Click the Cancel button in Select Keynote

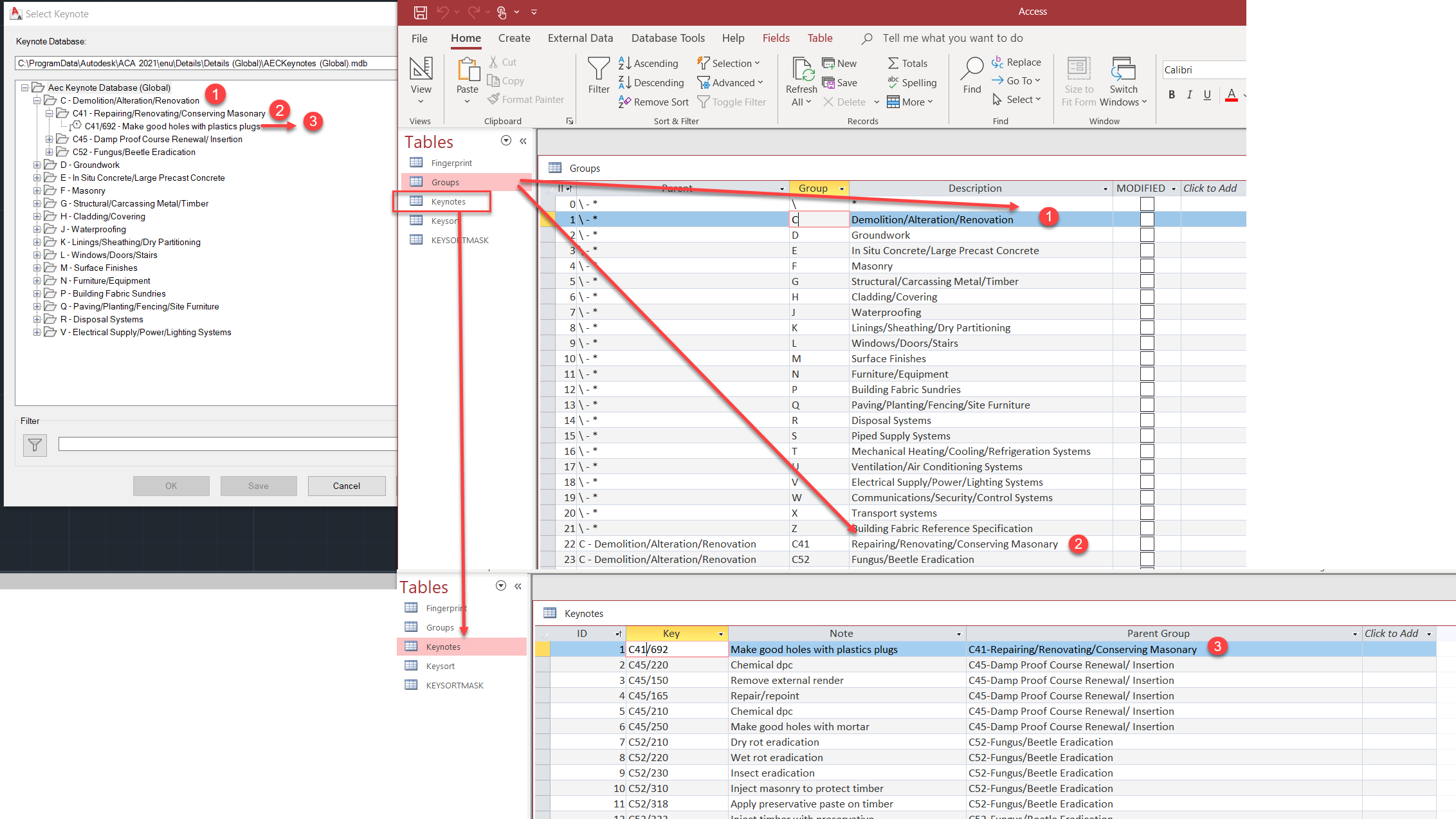coord(346,486)
